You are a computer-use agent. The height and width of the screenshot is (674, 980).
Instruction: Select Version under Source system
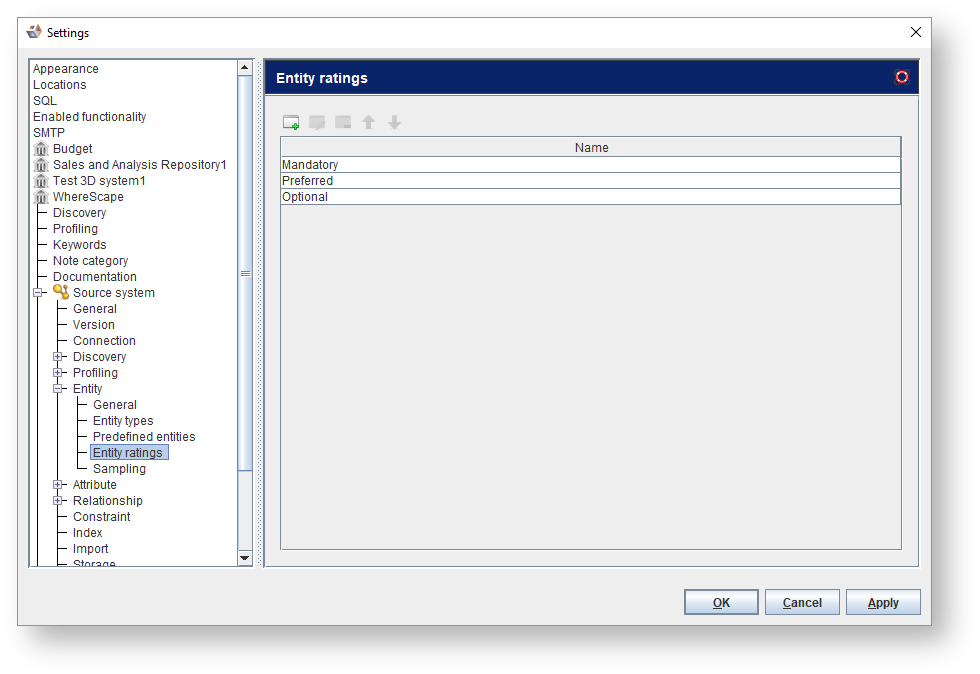tap(94, 325)
